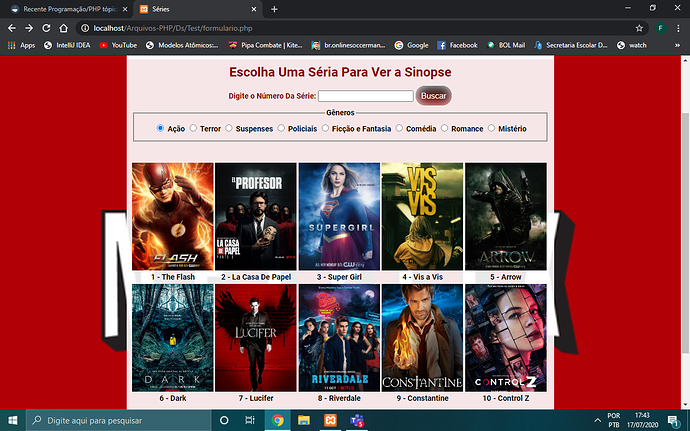Screen dimensions: 690x431
Task: Reload the page with the refresh icon
Action: tap(46, 28)
